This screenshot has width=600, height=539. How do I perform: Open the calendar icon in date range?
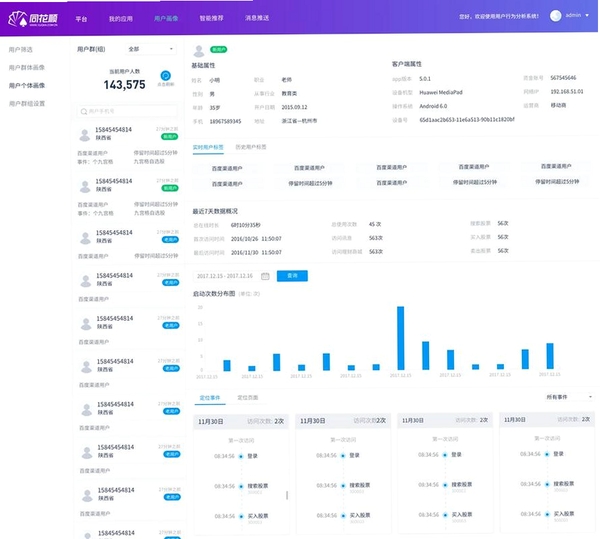[265, 276]
